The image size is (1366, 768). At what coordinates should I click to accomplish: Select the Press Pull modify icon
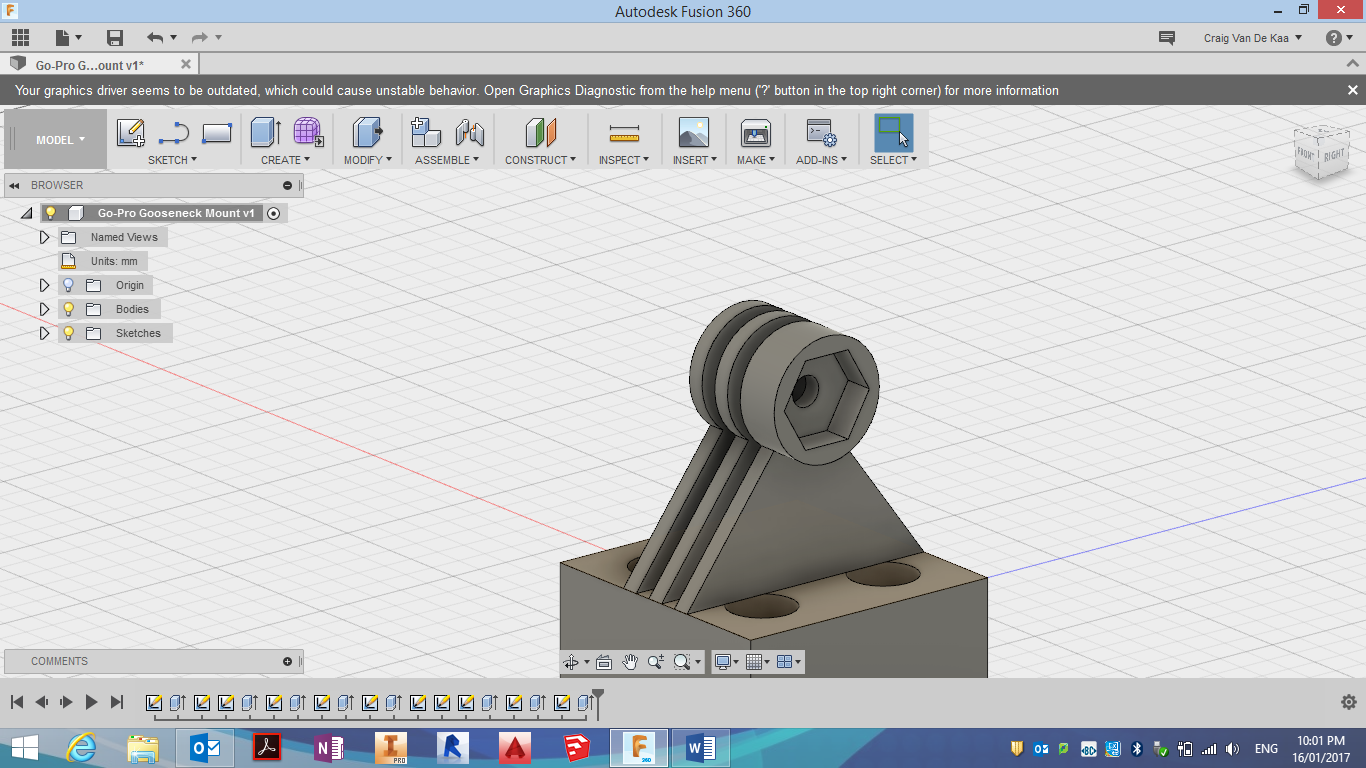[368, 133]
